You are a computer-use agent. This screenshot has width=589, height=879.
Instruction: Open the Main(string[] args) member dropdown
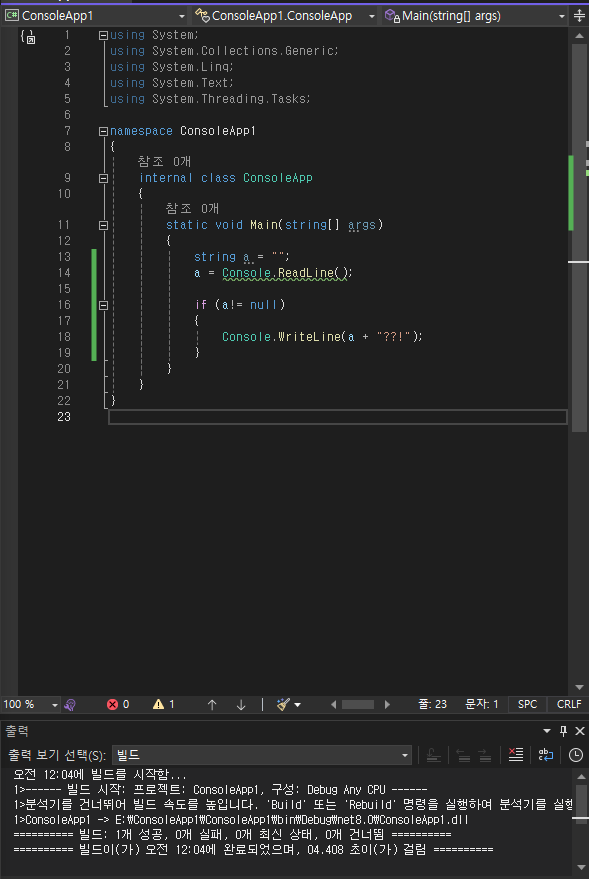tap(475, 16)
